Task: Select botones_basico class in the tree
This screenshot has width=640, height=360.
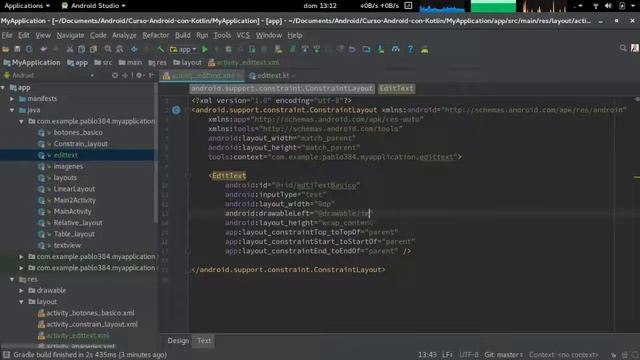Action: (78, 133)
